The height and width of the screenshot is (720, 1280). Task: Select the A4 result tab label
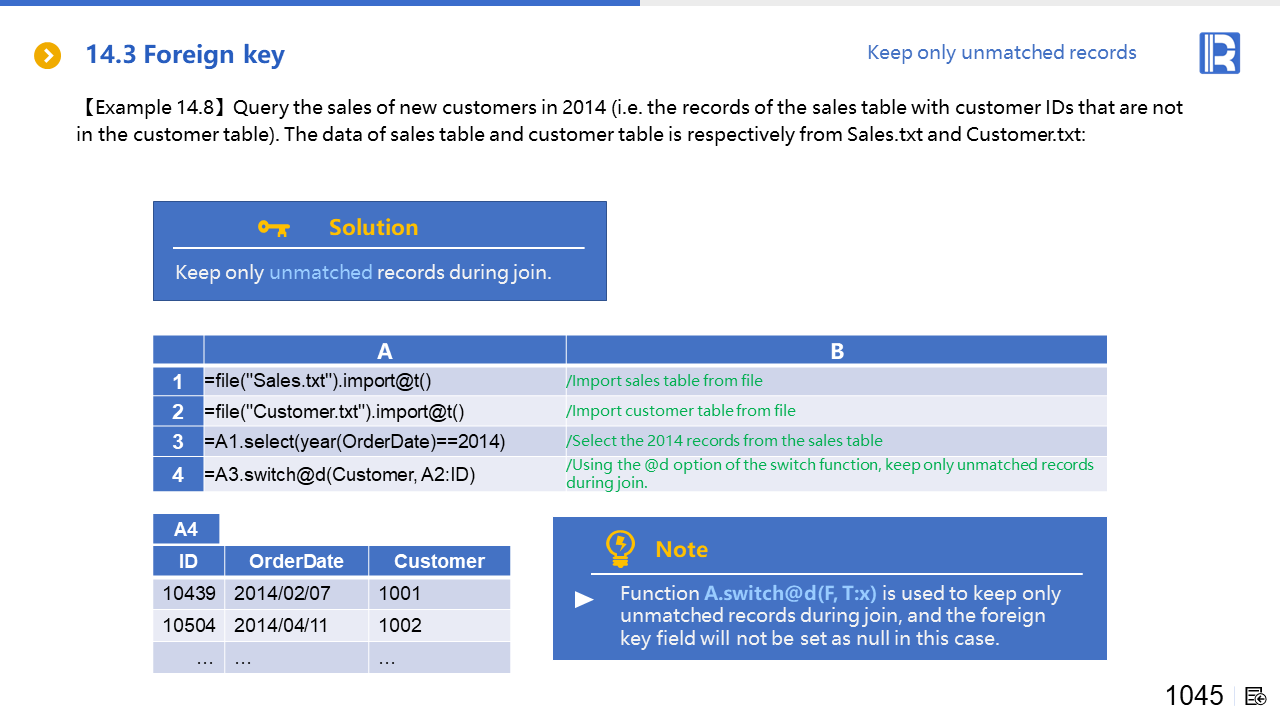186,529
